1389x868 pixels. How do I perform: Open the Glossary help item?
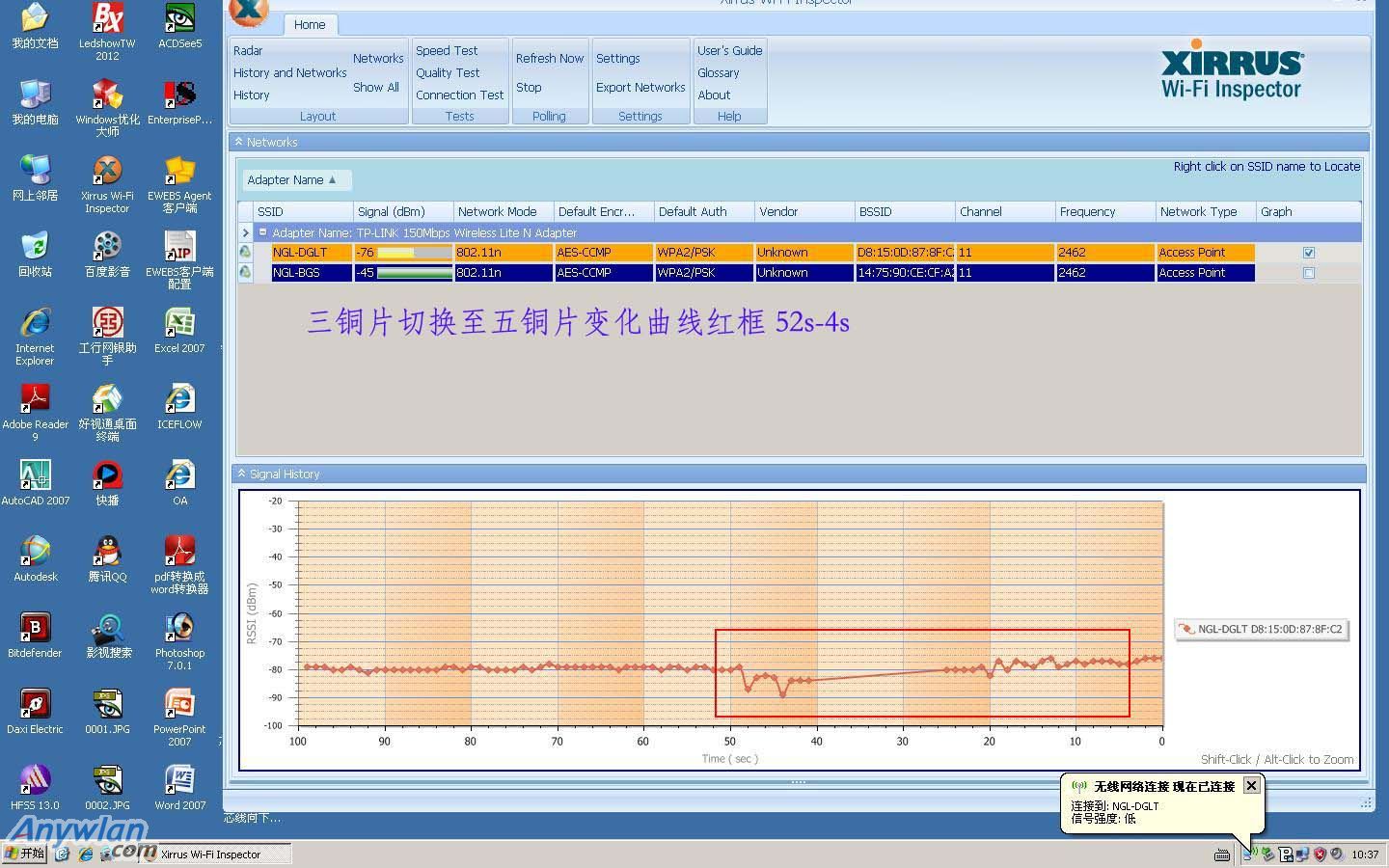[718, 72]
